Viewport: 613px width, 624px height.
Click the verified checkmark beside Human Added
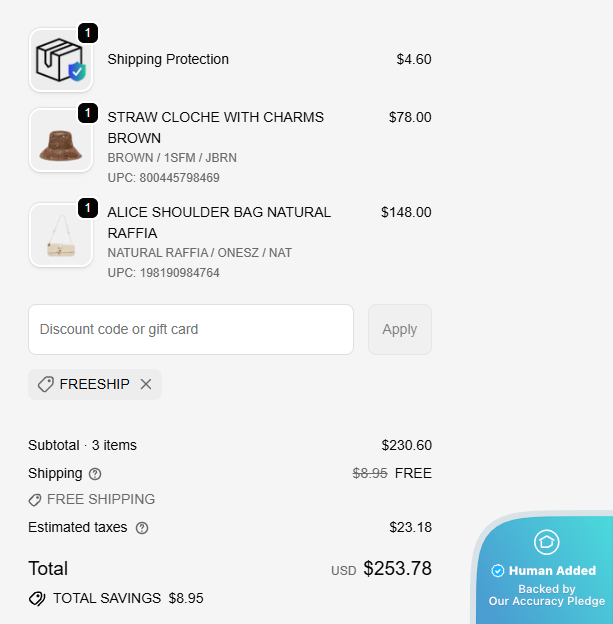point(498,571)
